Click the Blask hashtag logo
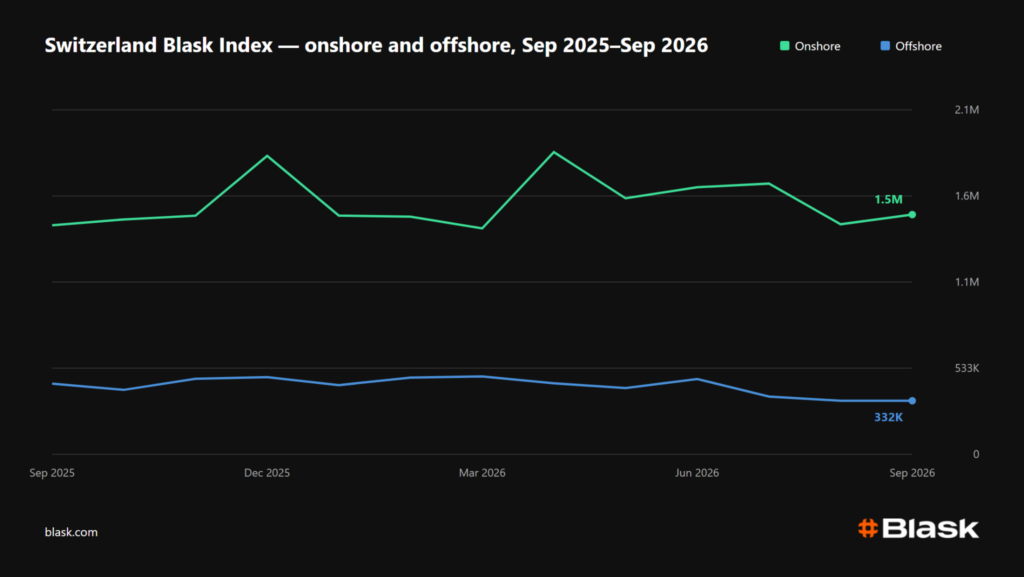 click(x=918, y=528)
